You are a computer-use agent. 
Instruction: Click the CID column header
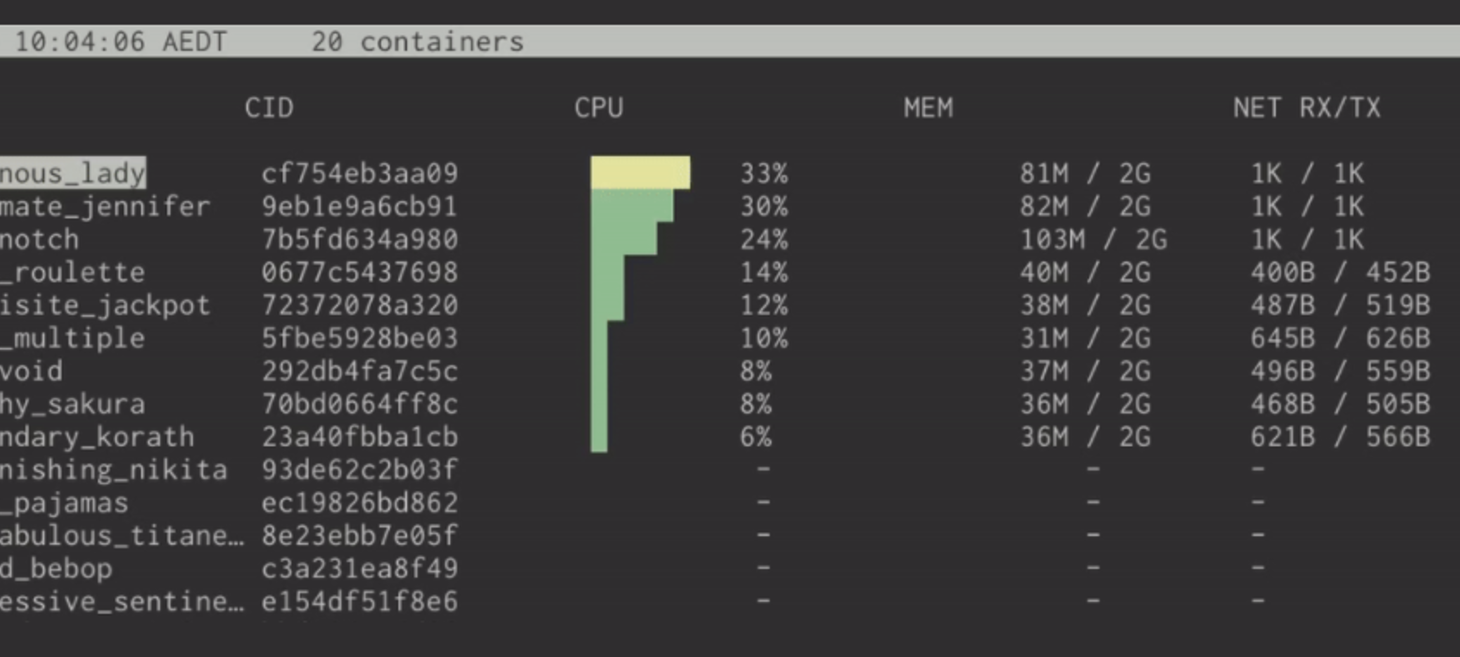click(269, 108)
